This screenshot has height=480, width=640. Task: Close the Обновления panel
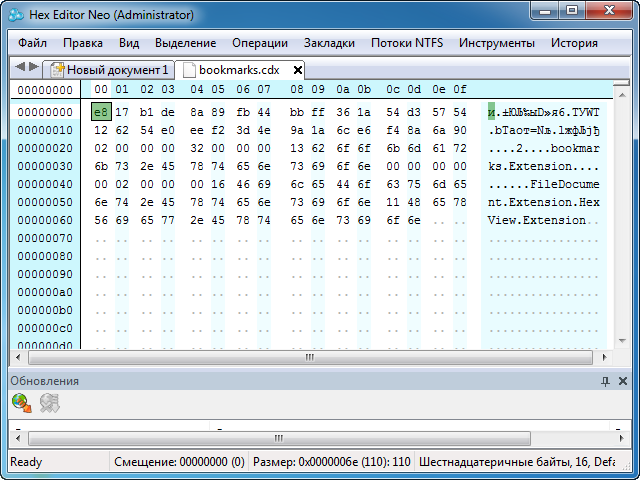tap(623, 381)
